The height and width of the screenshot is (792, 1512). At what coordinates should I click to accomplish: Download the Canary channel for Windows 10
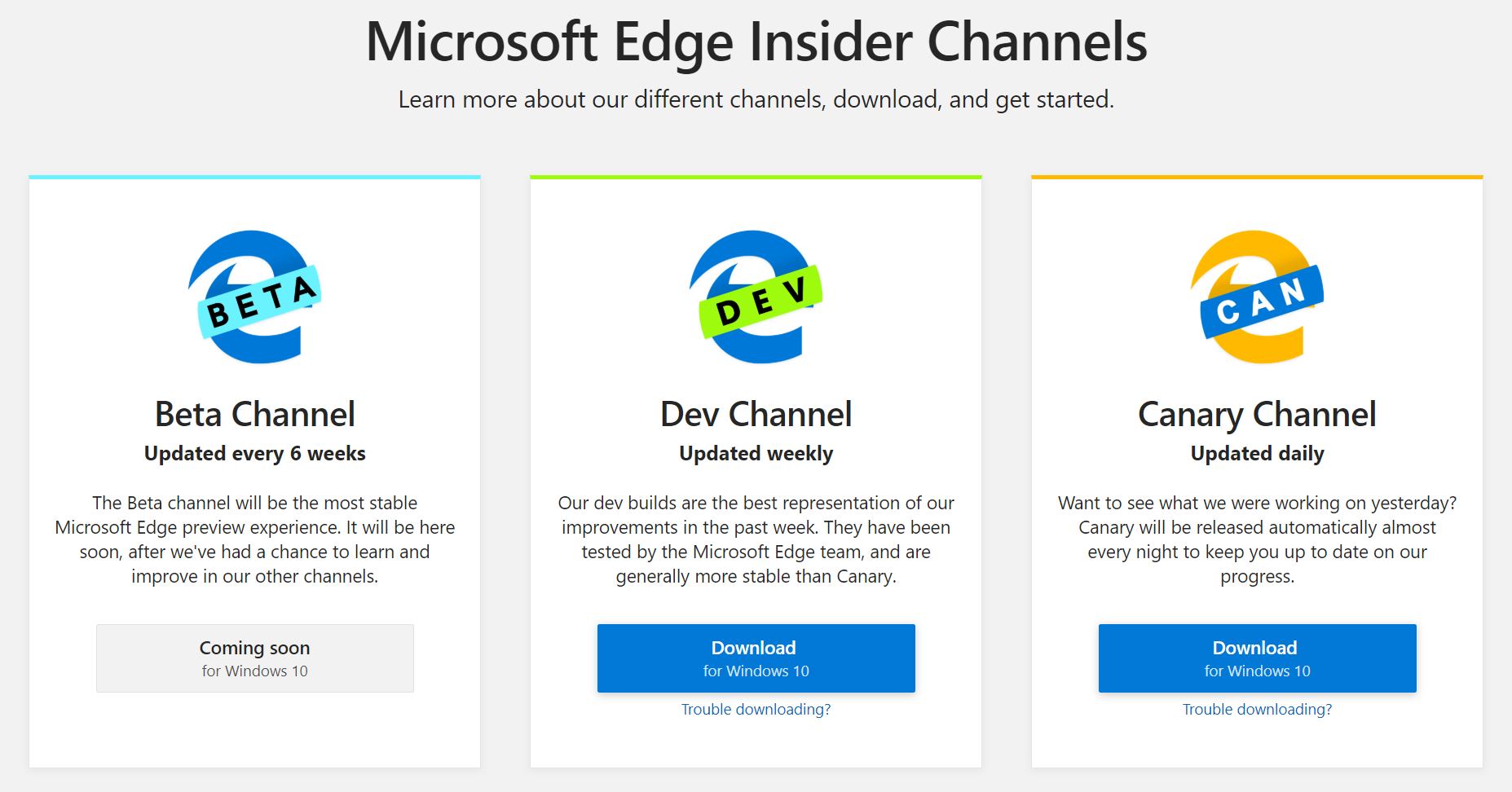click(x=1257, y=658)
